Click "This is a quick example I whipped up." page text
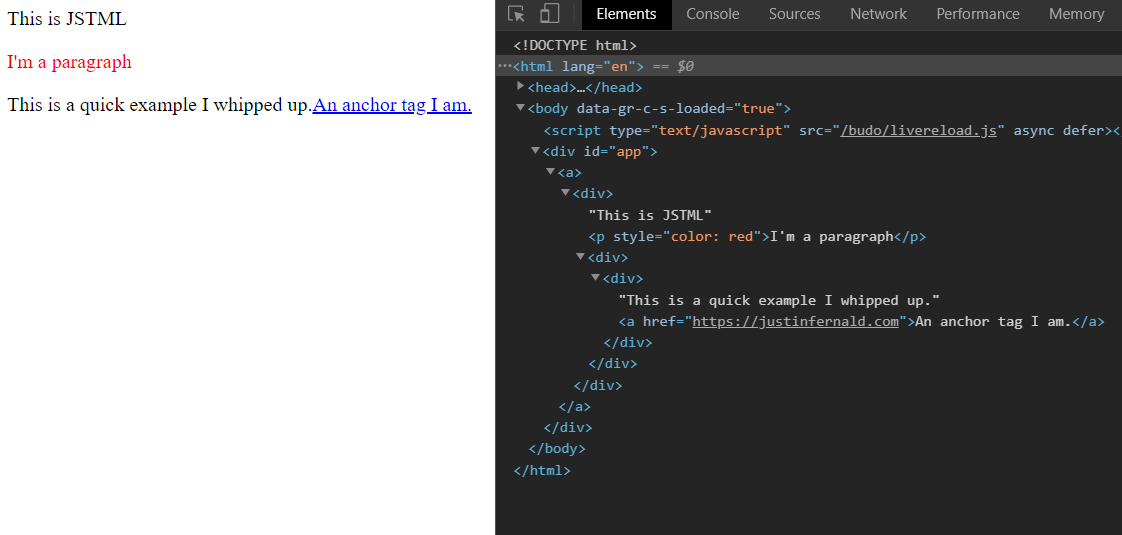1122x535 pixels. (160, 105)
